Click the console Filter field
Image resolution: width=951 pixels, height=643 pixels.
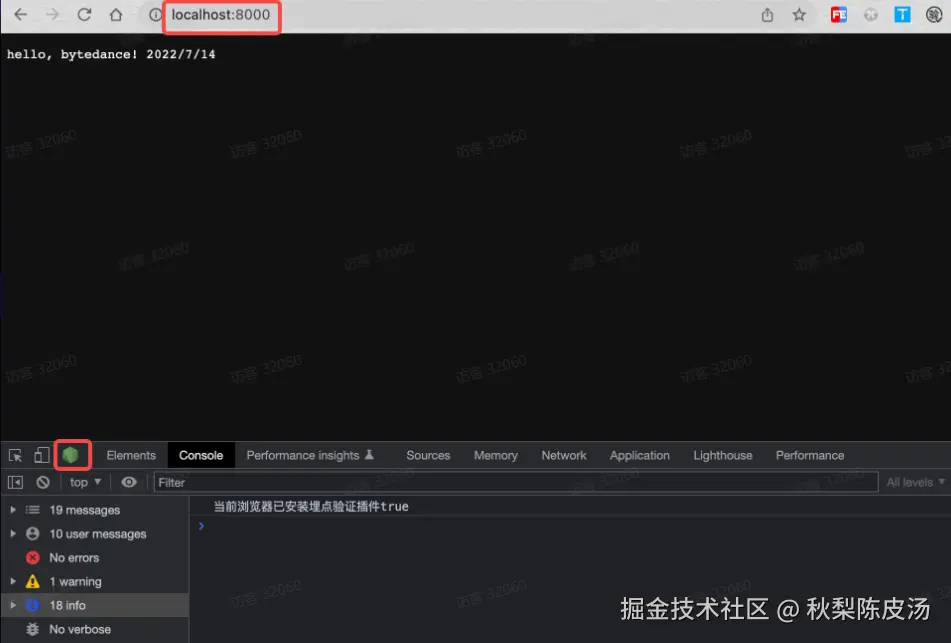pos(516,482)
